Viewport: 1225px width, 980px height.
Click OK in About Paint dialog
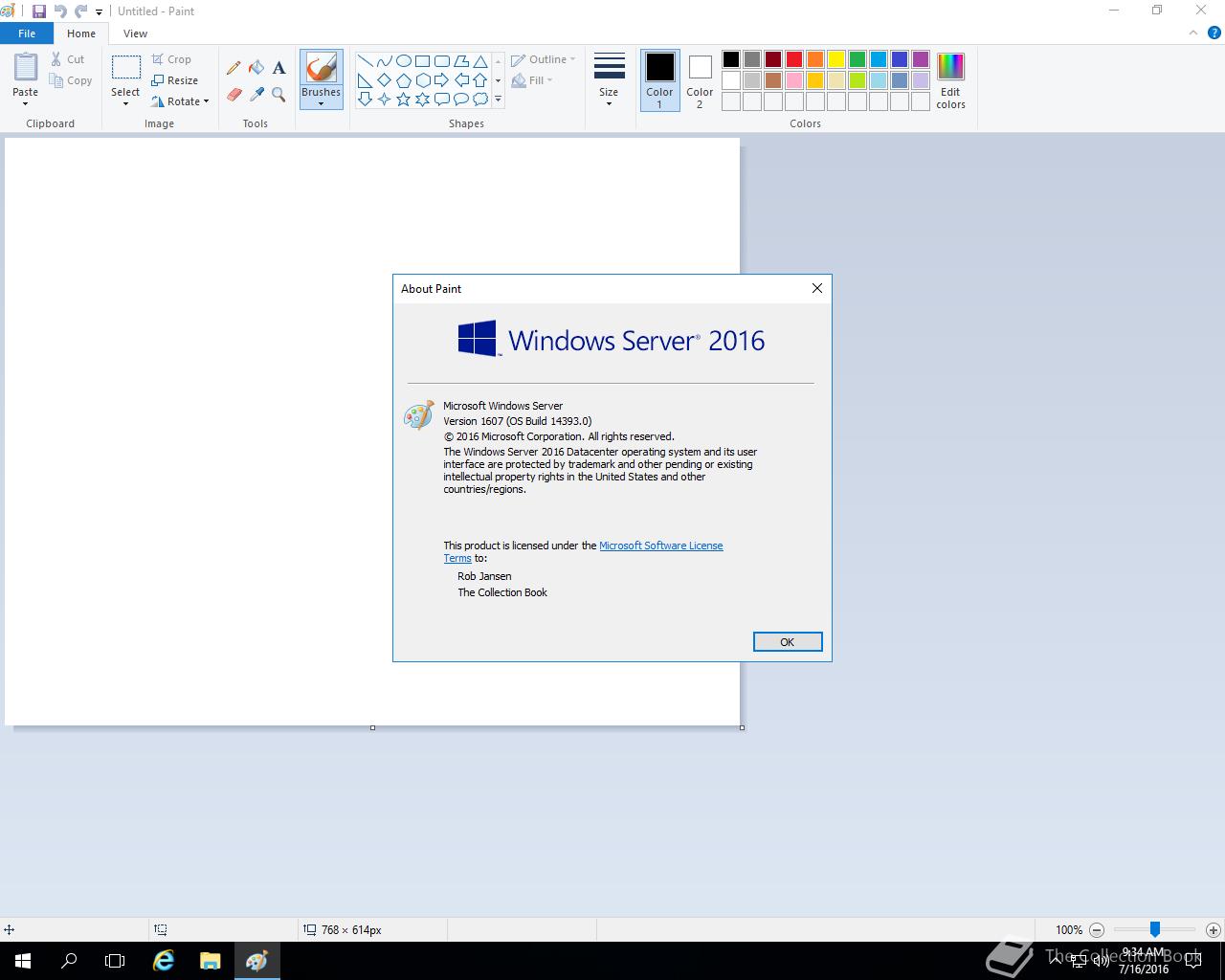pyautogui.click(x=788, y=642)
